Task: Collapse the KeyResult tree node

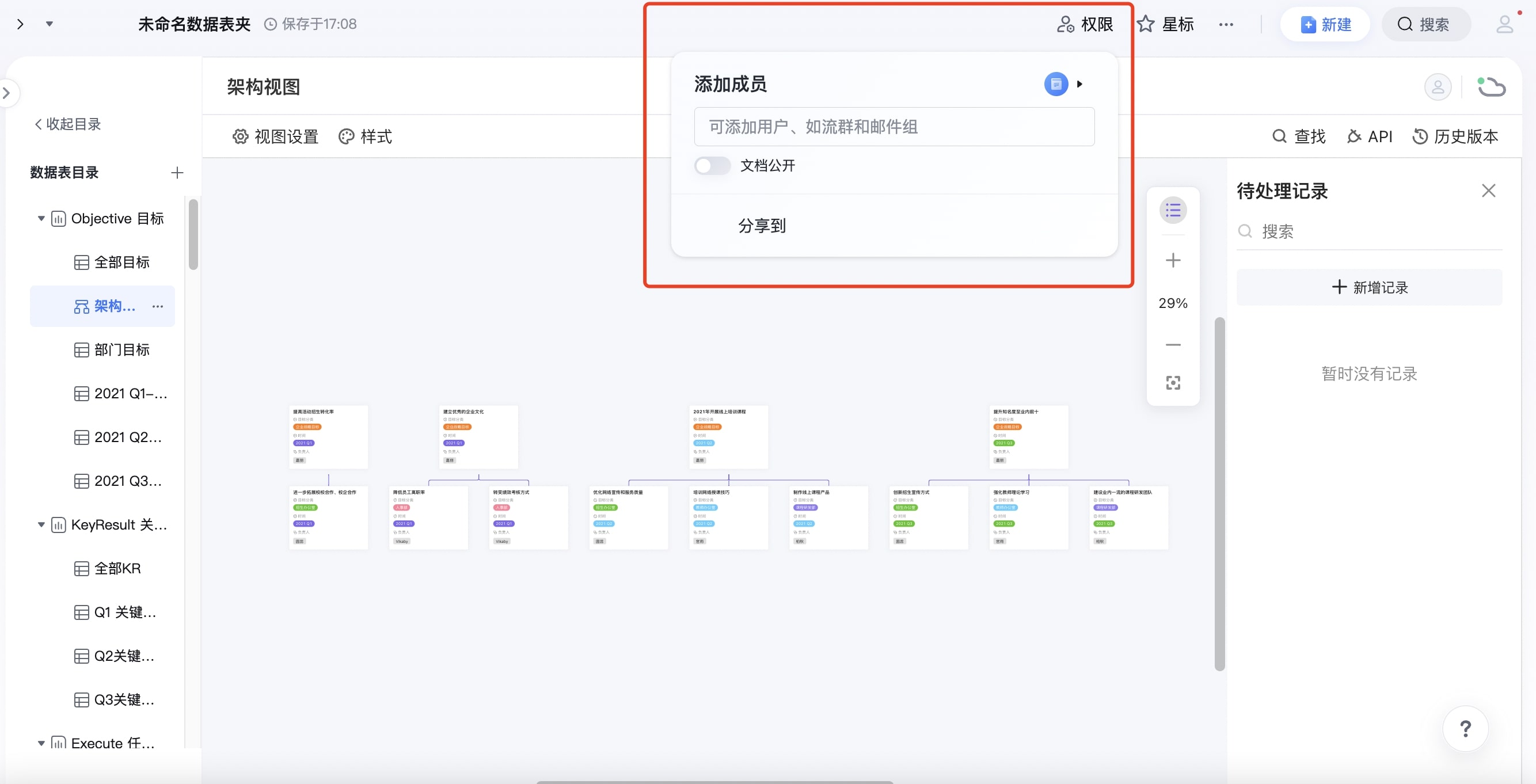Action: [x=41, y=524]
